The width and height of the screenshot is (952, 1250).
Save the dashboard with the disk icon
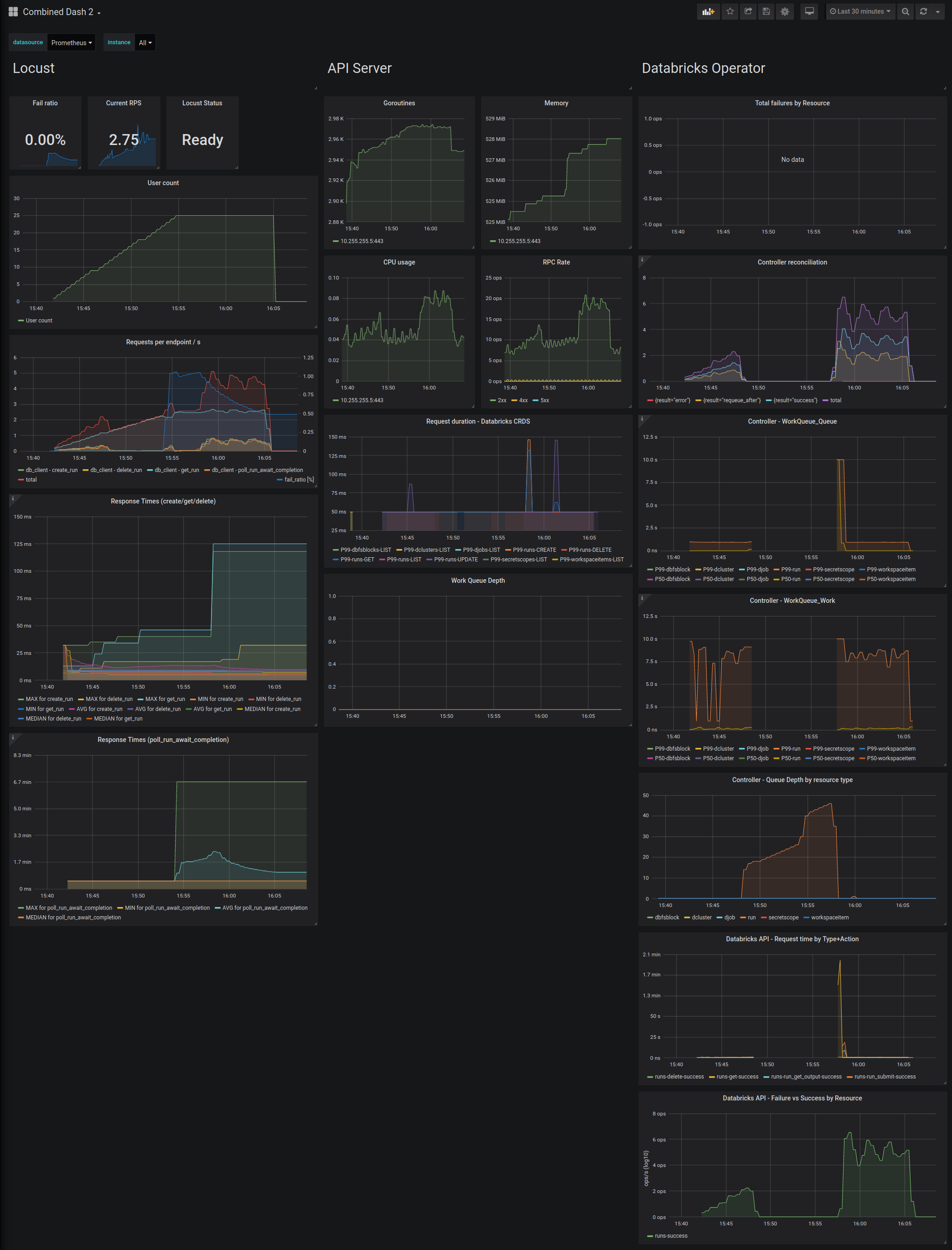click(766, 11)
